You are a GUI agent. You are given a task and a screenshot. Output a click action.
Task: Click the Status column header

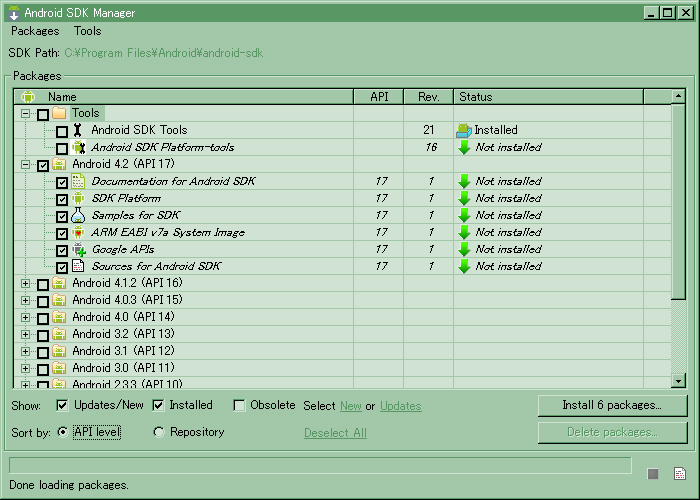[x=549, y=97]
